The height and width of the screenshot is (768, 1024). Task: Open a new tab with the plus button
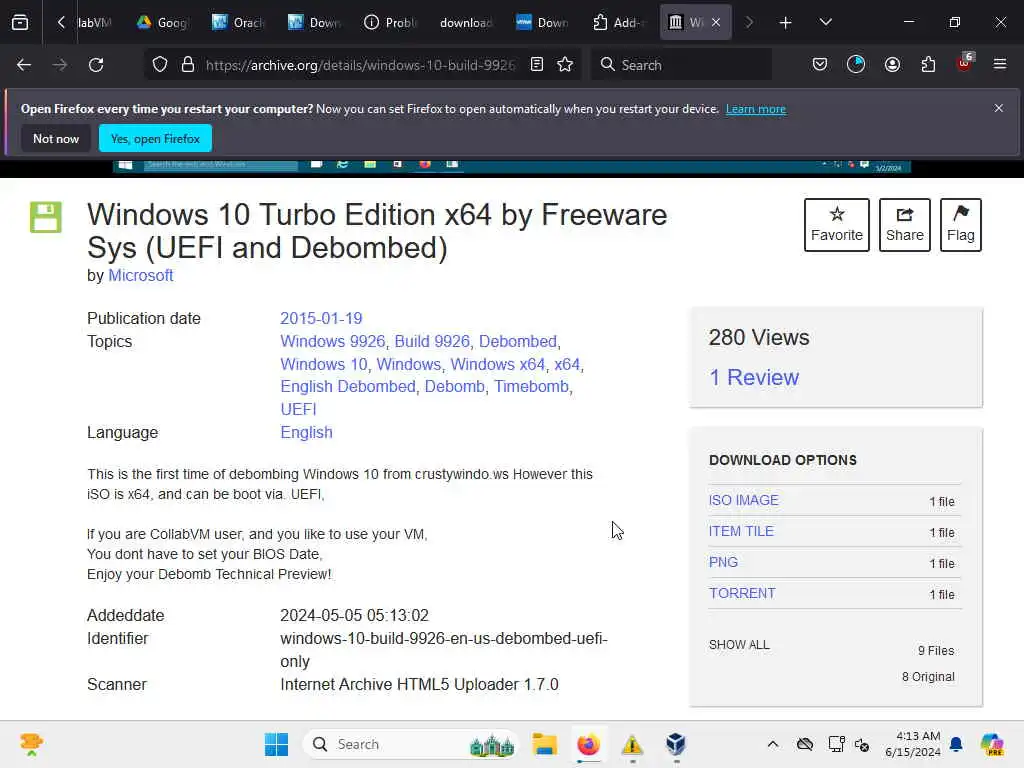[x=786, y=23]
